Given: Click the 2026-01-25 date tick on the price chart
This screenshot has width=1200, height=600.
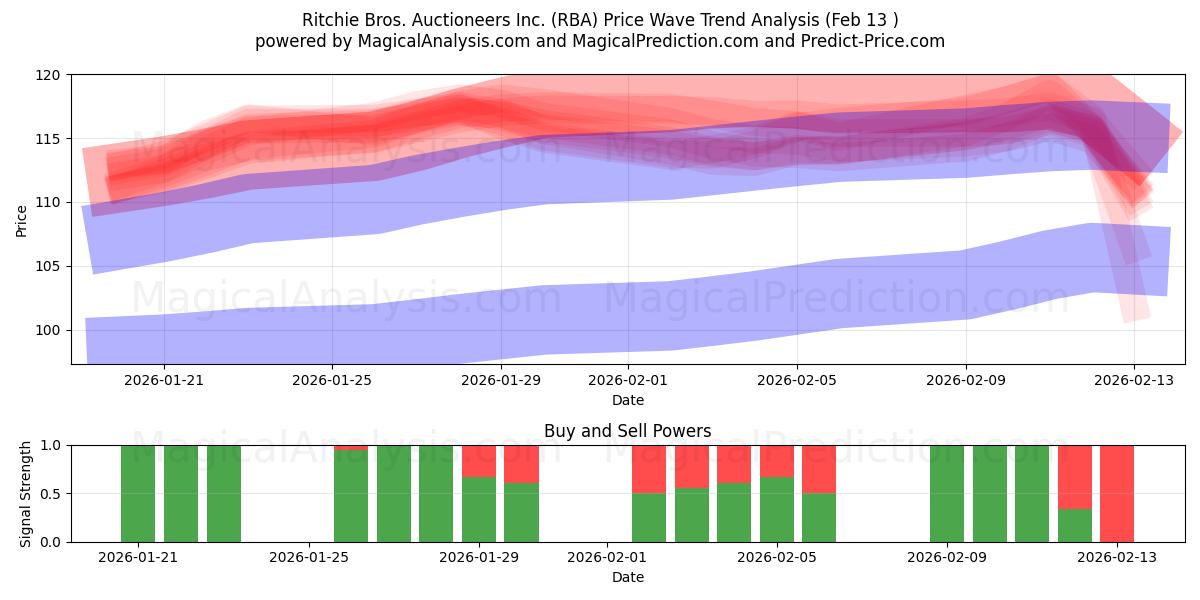Looking at the screenshot, I should click(x=332, y=380).
